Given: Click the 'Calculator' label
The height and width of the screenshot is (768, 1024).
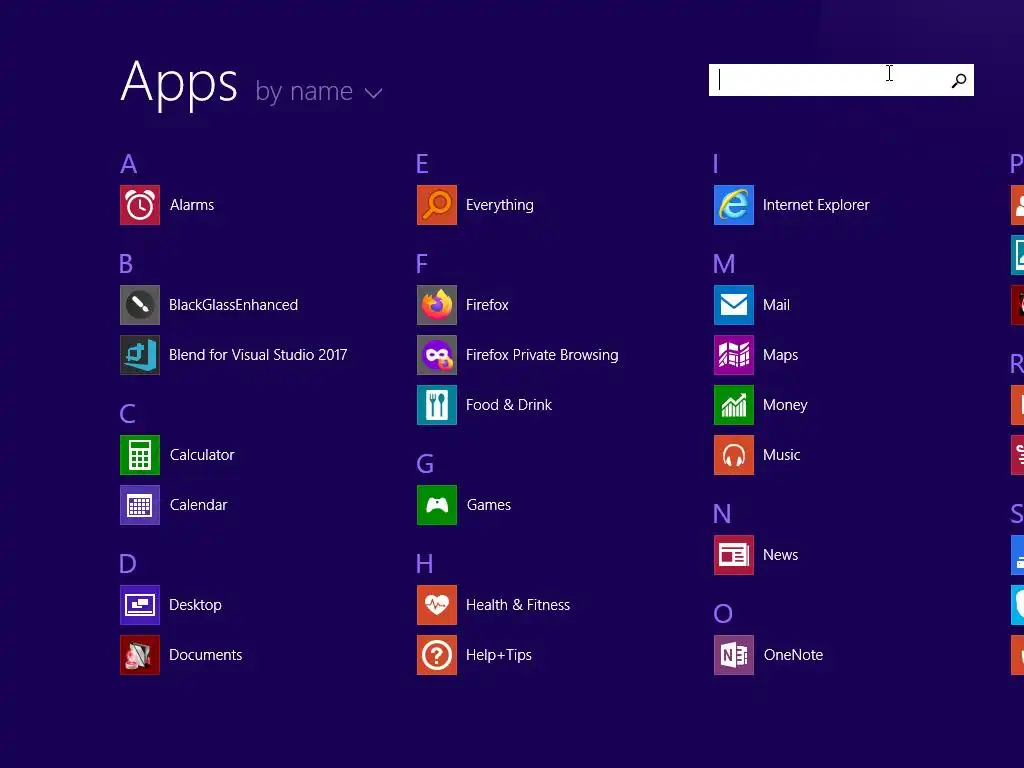Looking at the screenshot, I should (202, 455).
